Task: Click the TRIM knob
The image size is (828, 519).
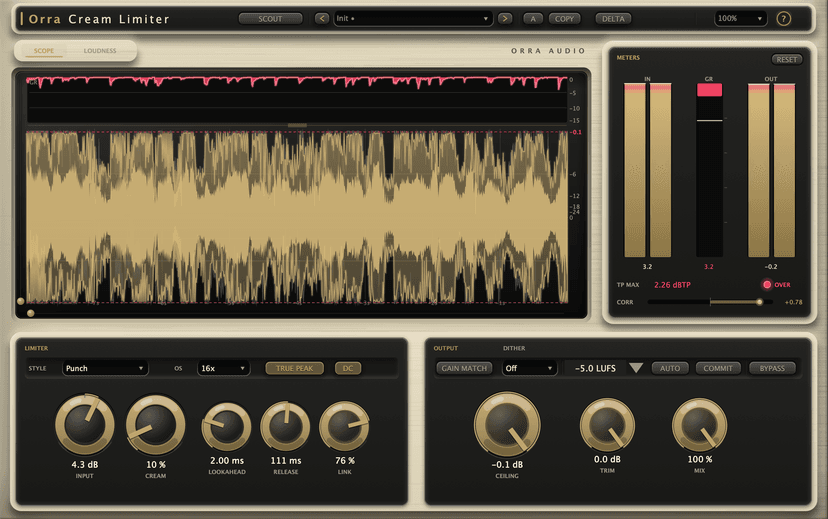Action: (x=607, y=425)
